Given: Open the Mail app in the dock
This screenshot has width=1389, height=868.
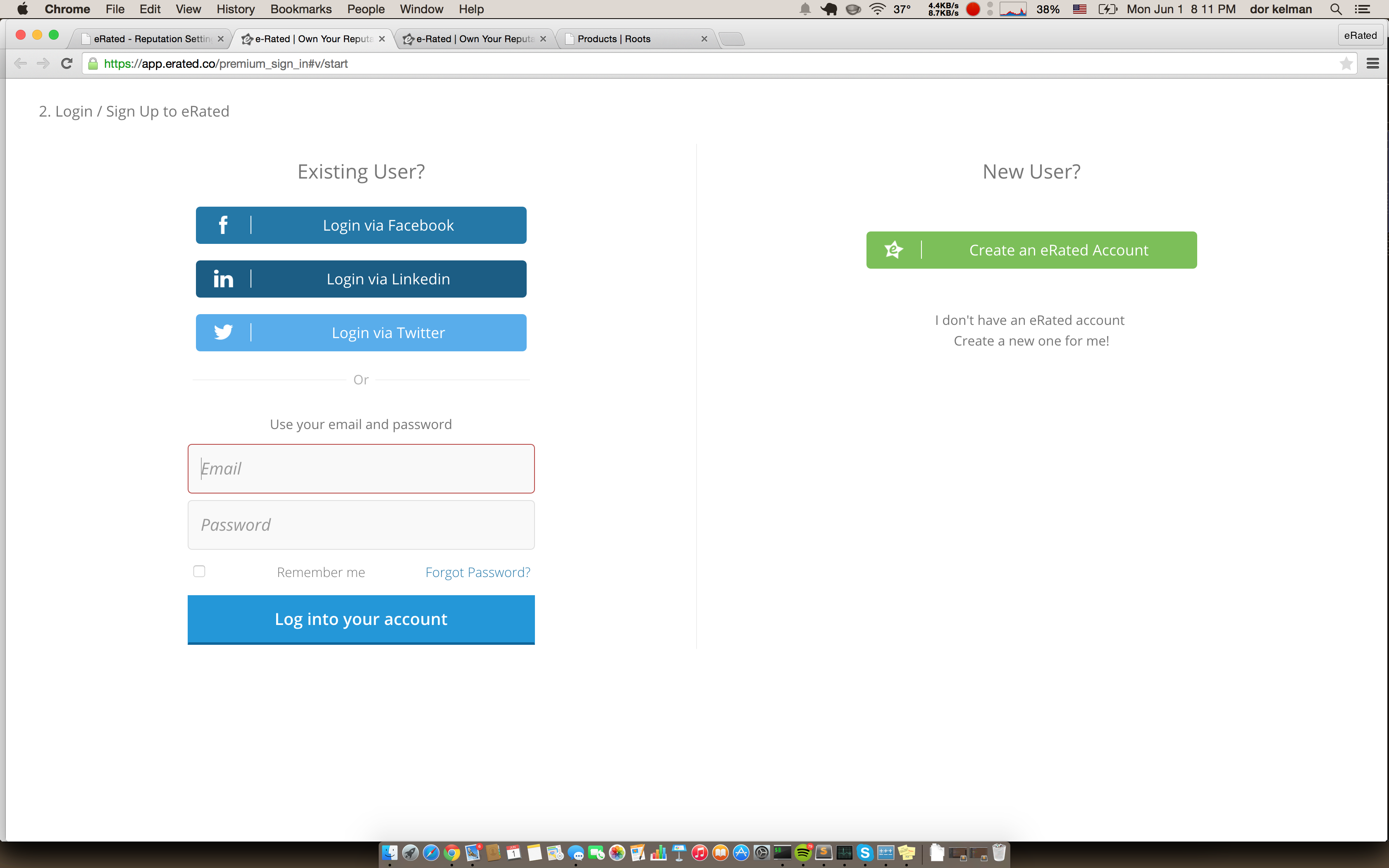Looking at the screenshot, I should click(473, 853).
